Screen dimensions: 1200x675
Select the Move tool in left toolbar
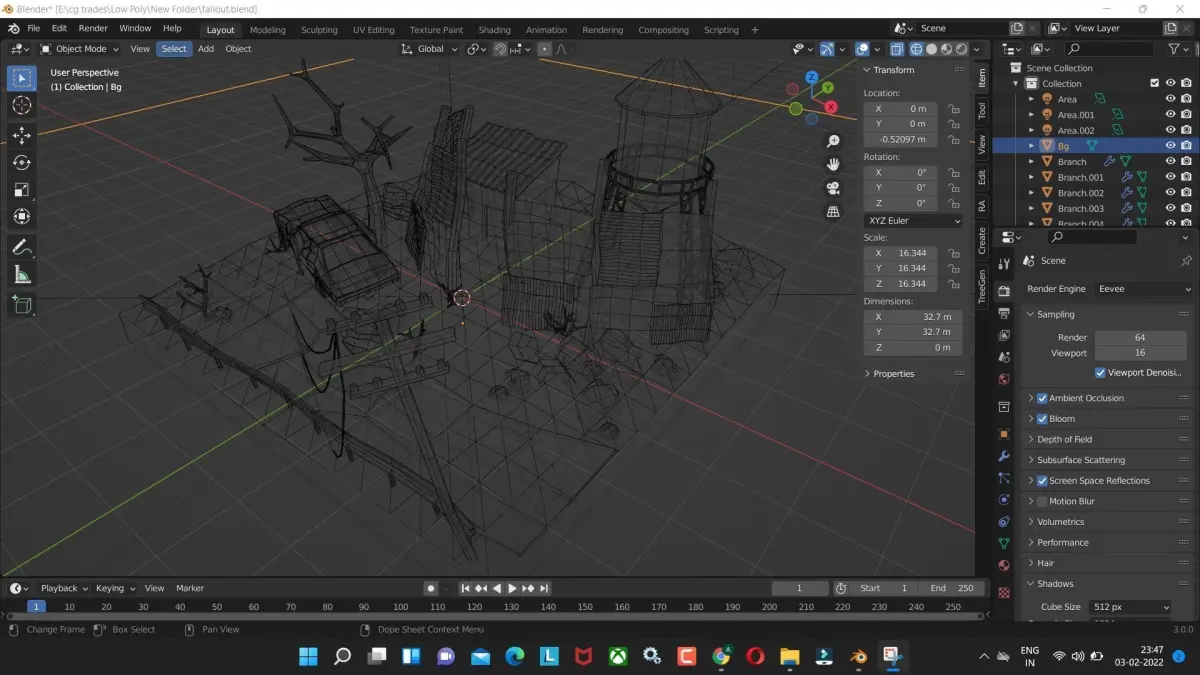coord(22,135)
